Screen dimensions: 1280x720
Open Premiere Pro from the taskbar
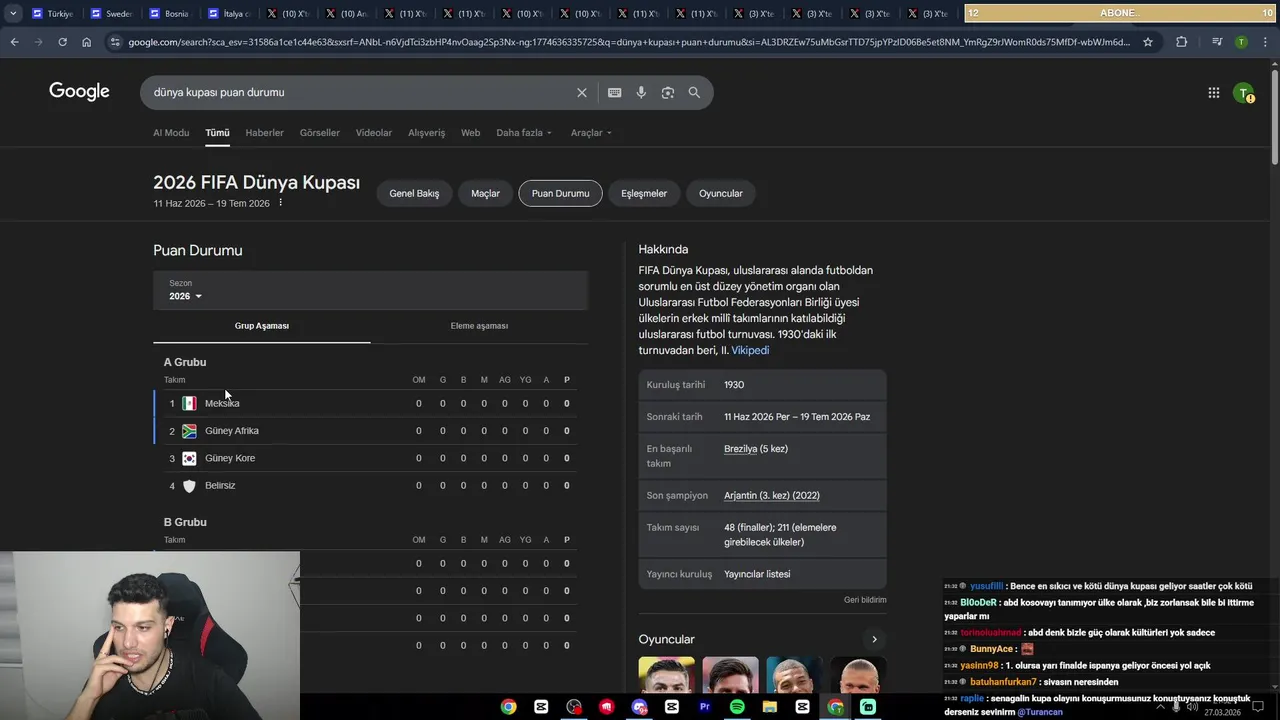pos(704,707)
